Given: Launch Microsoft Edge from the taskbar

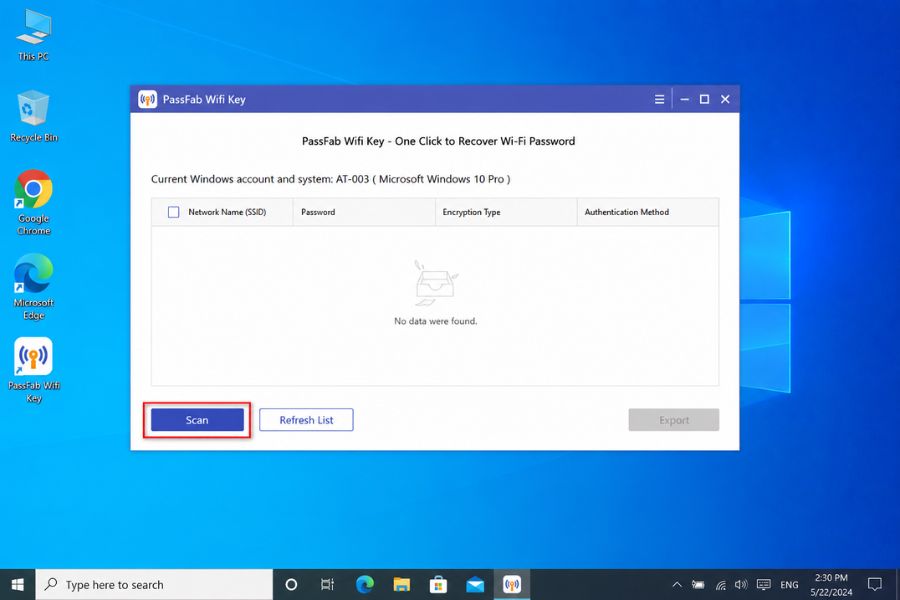Looking at the screenshot, I should [364, 584].
